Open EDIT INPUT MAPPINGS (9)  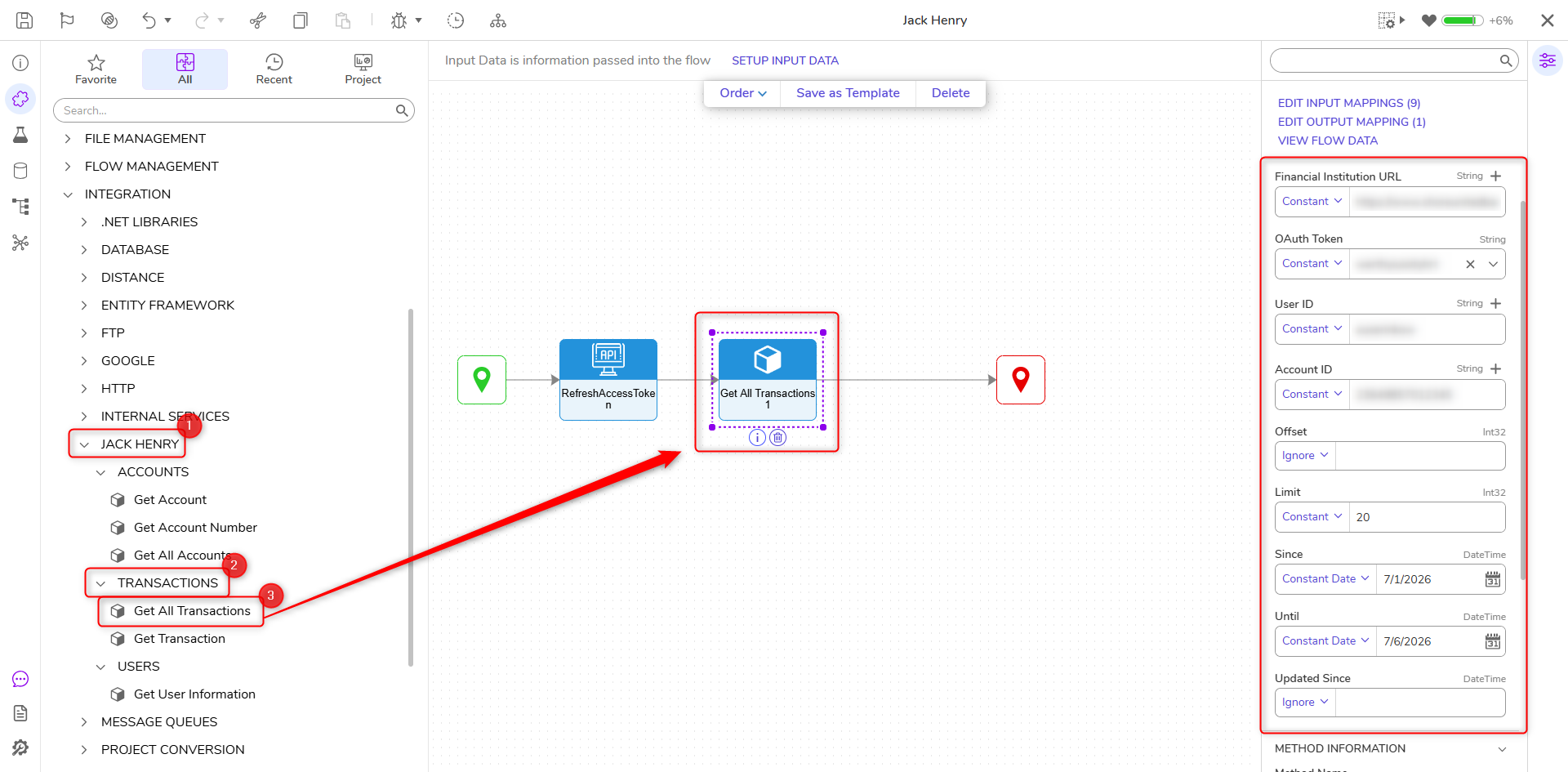(x=1349, y=103)
